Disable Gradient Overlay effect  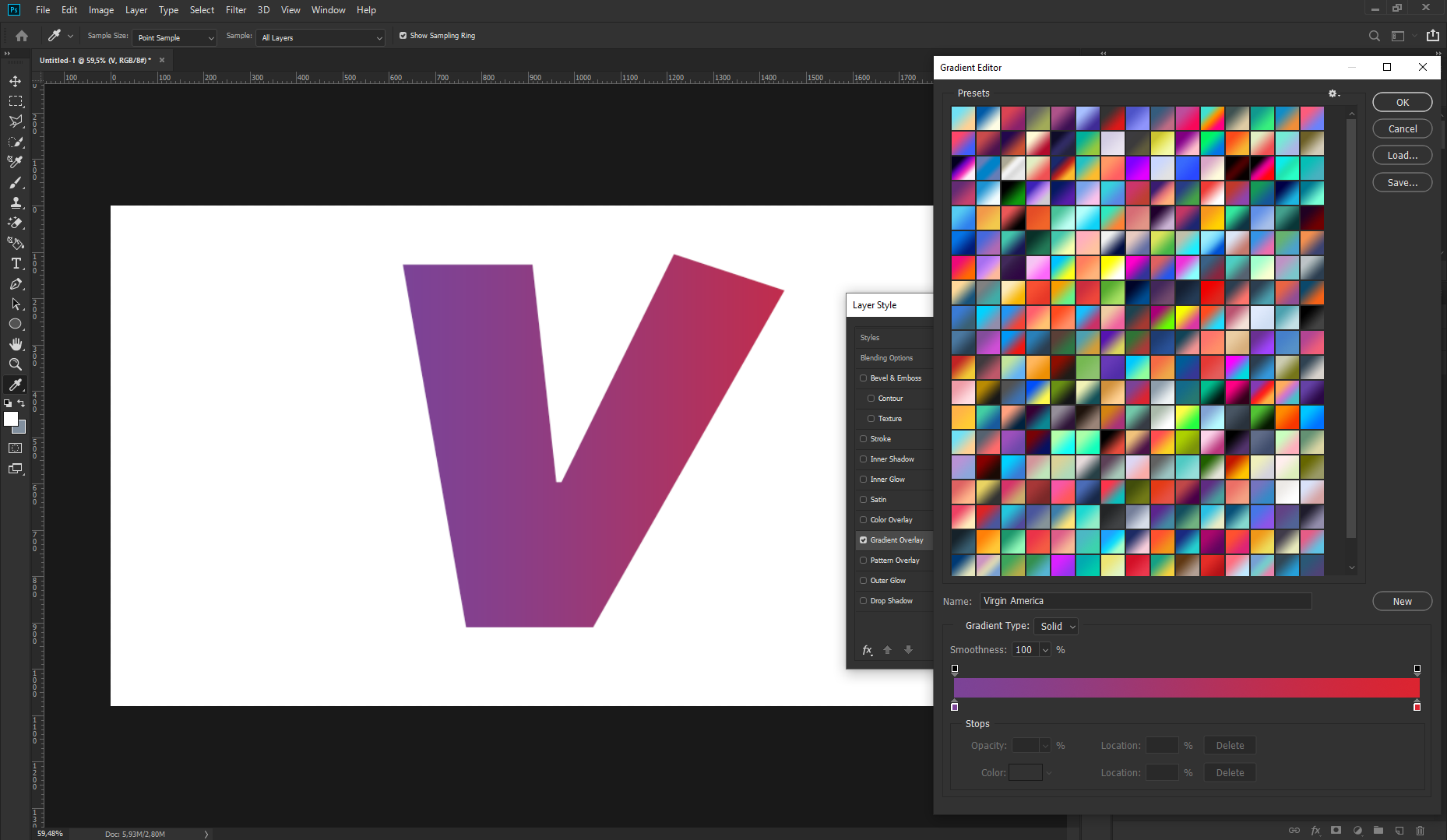(863, 540)
